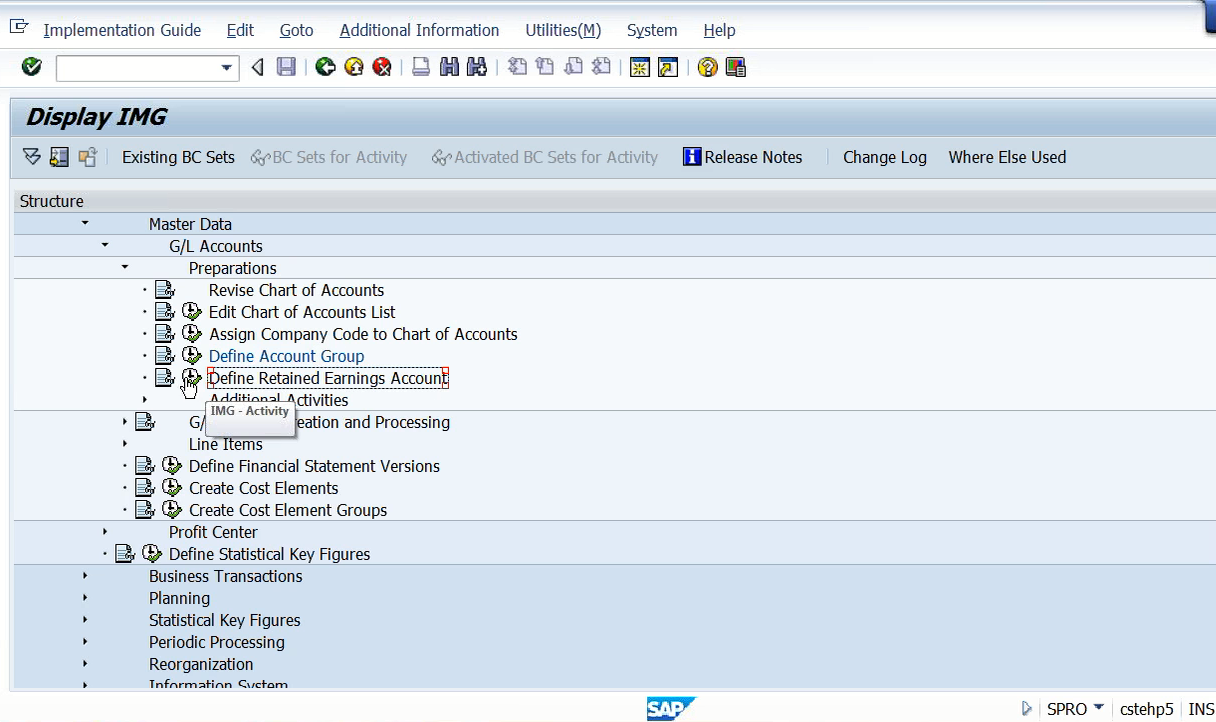
Task: Open the SPRO status bar dropdown
Action: (1099, 708)
